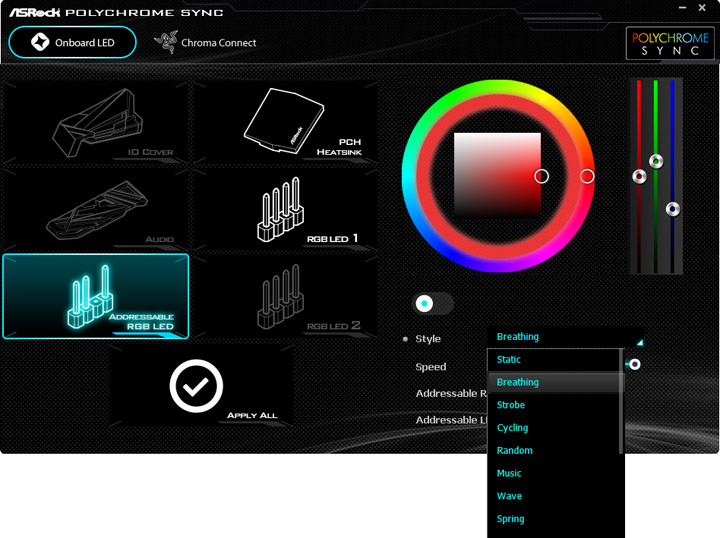
Task: Select the Addressable RGB LED header
Action: [x=96, y=297]
